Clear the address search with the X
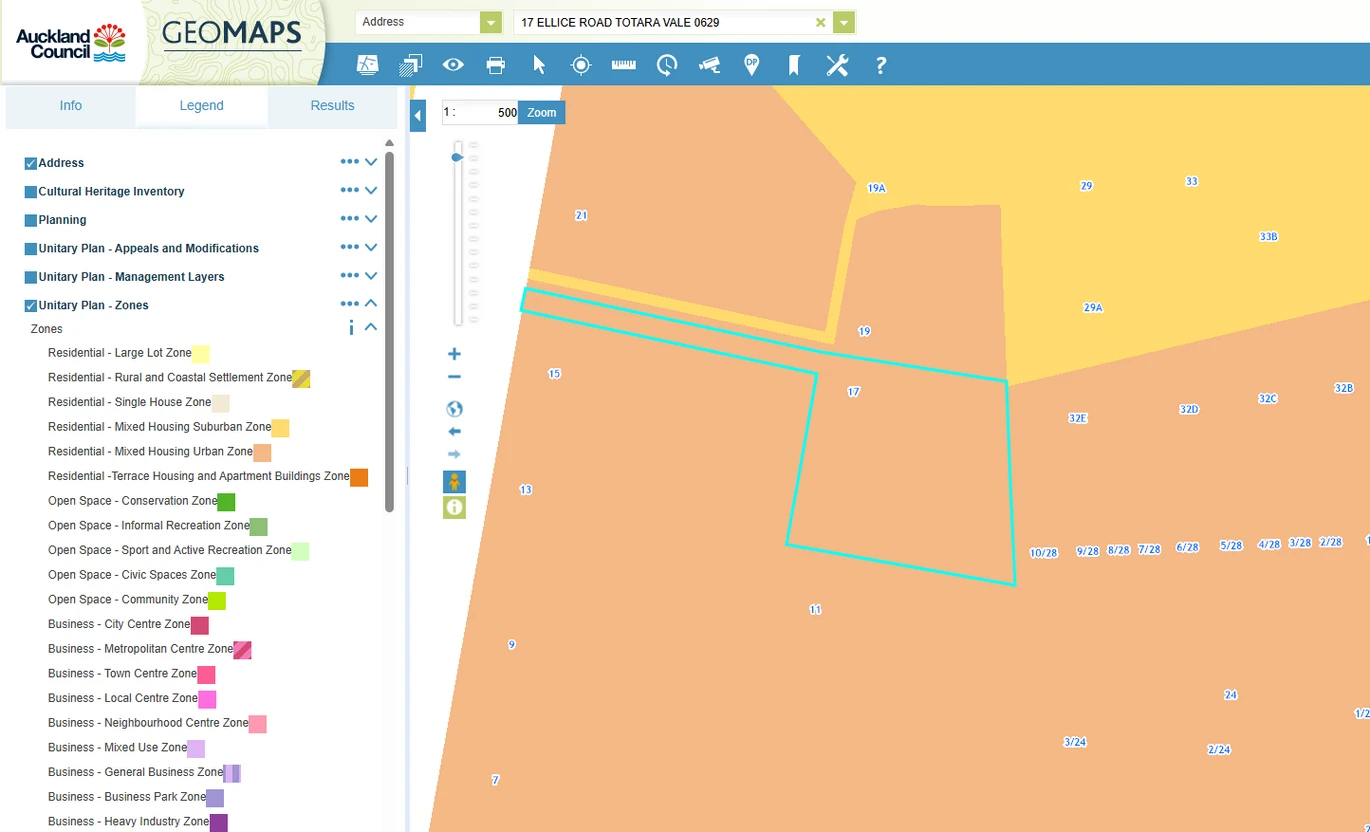Image resolution: width=1370 pixels, height=832 pixels. coord(820,22)
